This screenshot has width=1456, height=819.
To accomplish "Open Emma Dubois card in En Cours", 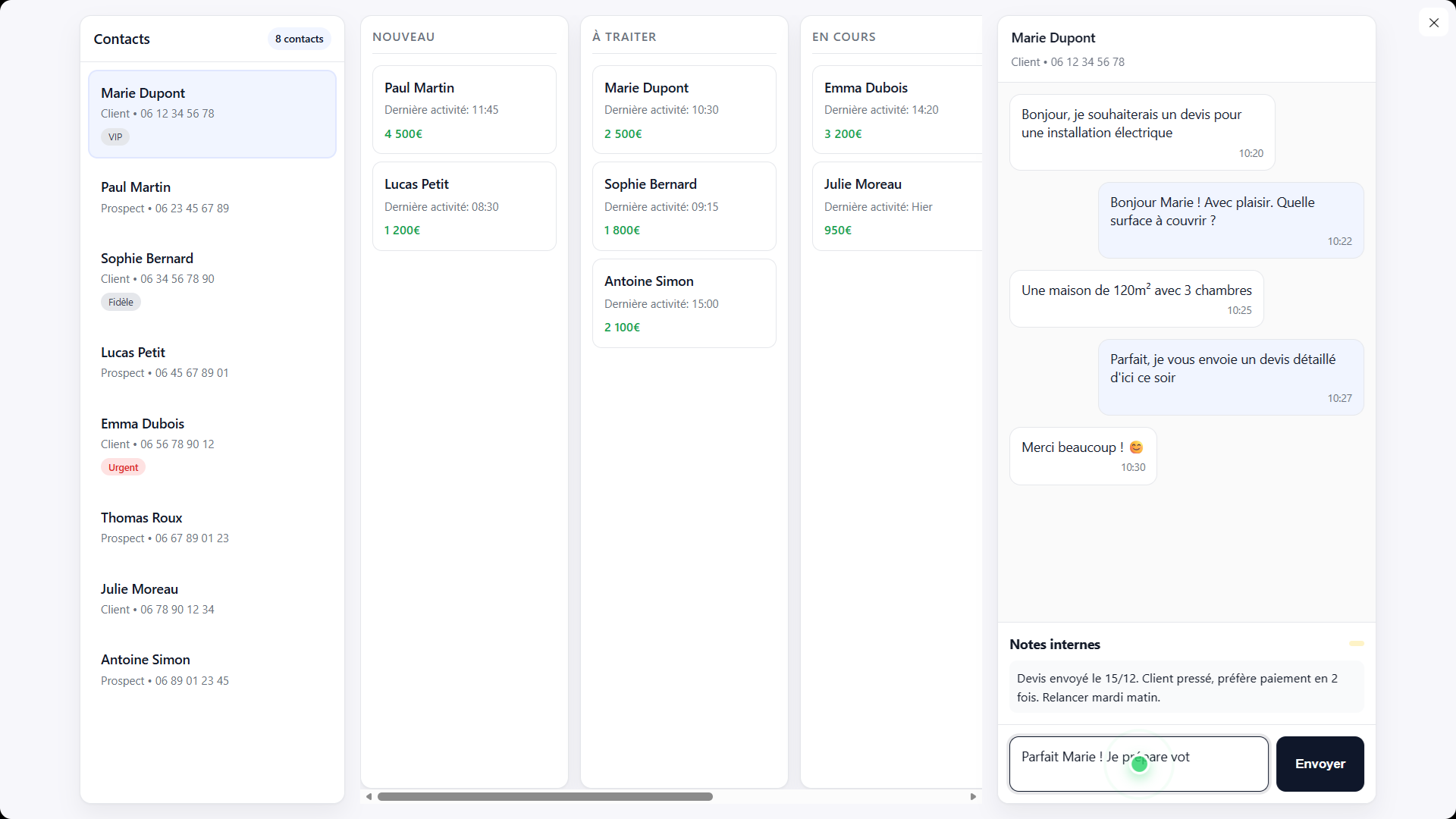I will [x=896, y=109].
